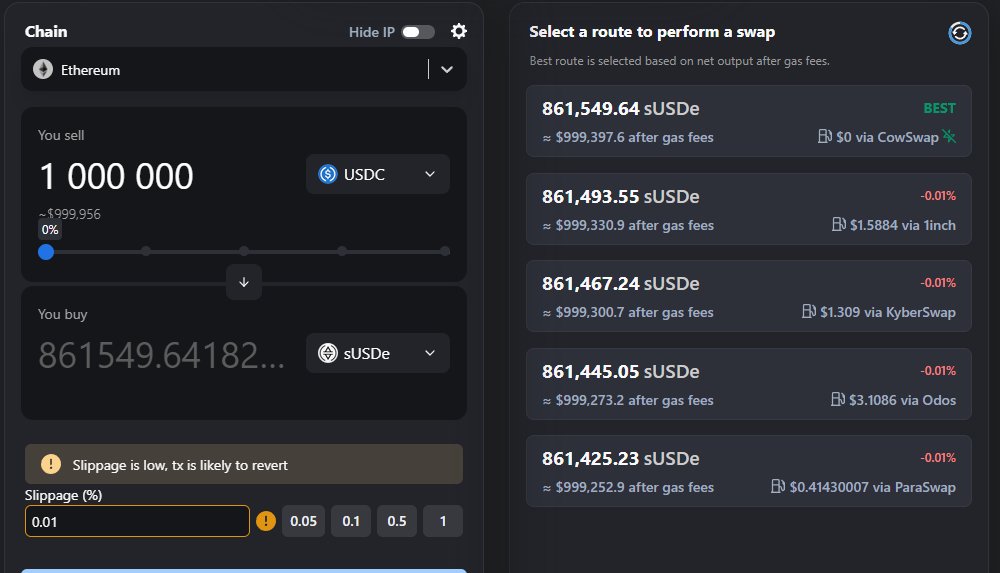Refresh routes with the circular reload icon
Screen dimensions: 1000x573
pyautogui.click(x=959, y=33)
